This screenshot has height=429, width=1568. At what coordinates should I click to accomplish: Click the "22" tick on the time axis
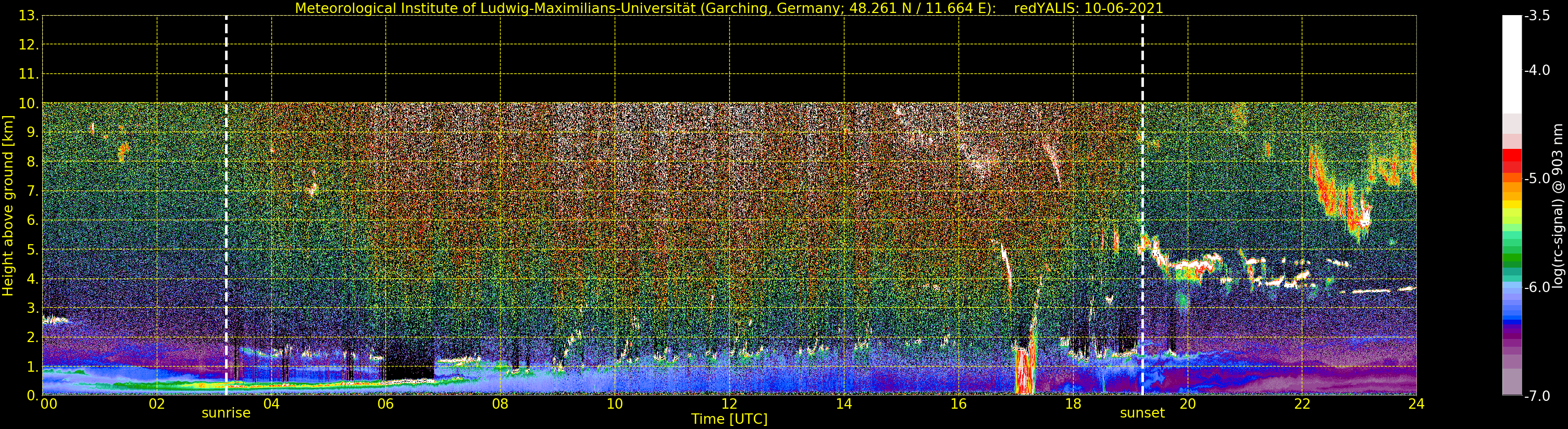pyautogui.click(x=1302, y=404)
